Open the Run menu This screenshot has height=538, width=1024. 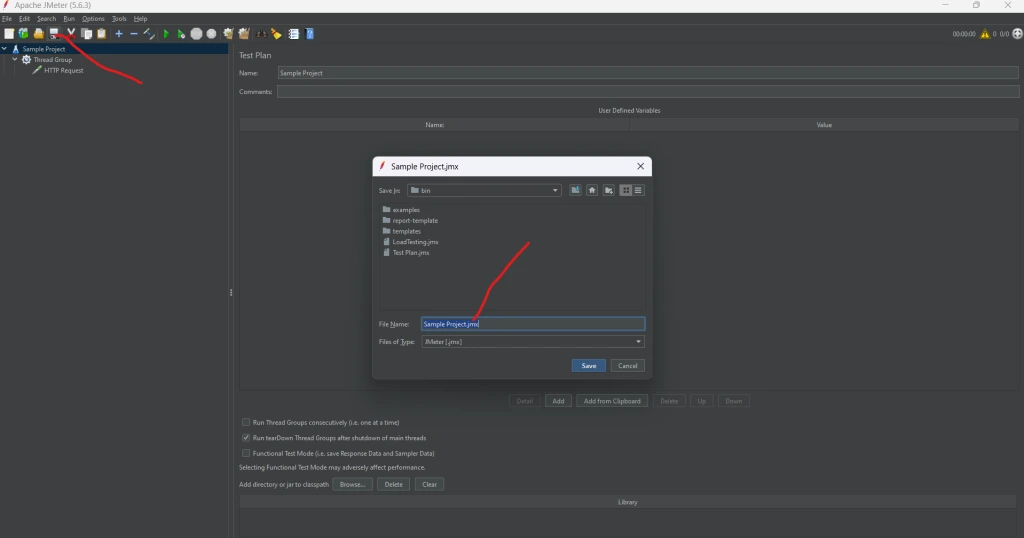tap(69, 19)
